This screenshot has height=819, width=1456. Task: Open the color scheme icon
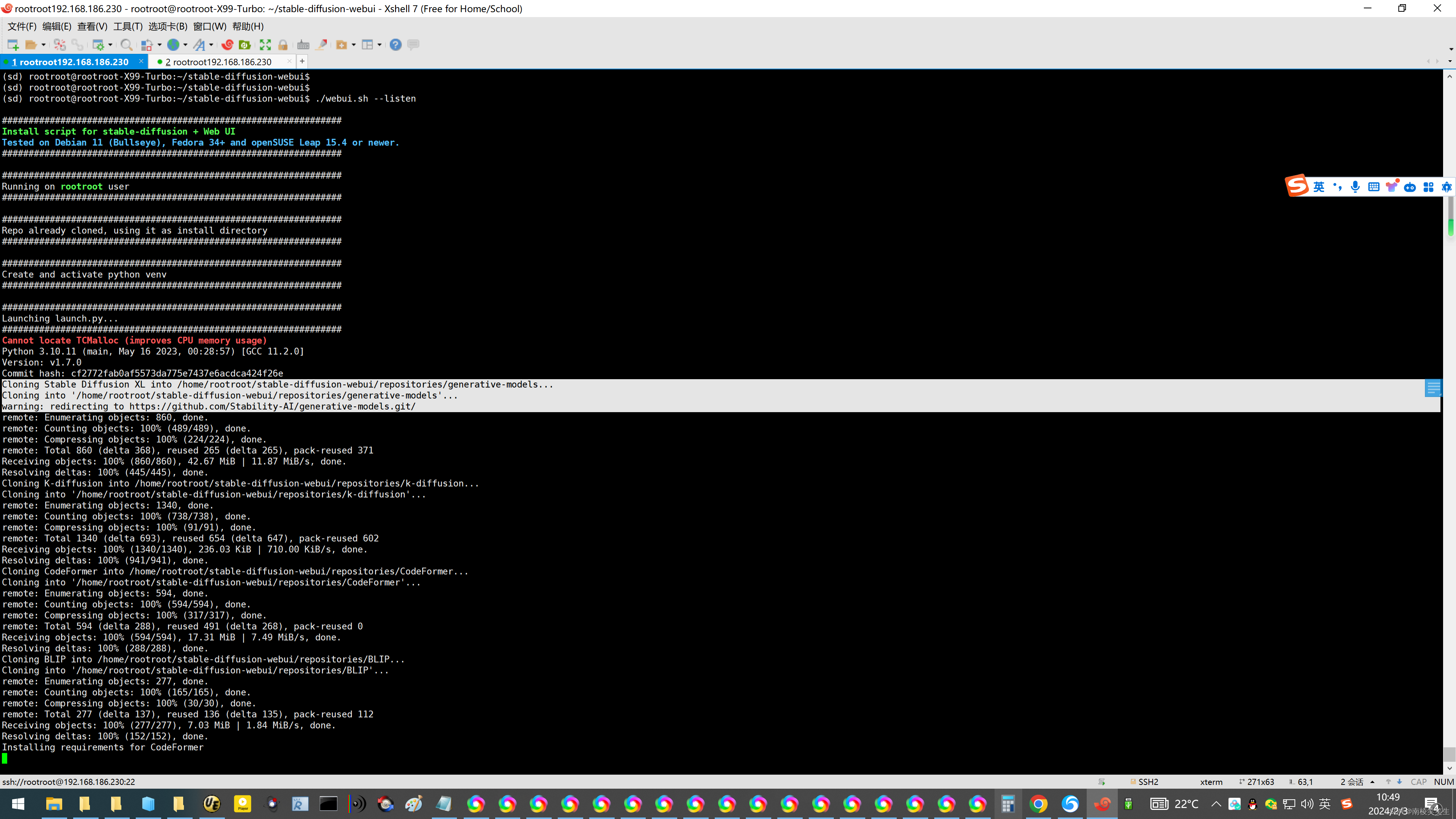coord(147,45)
